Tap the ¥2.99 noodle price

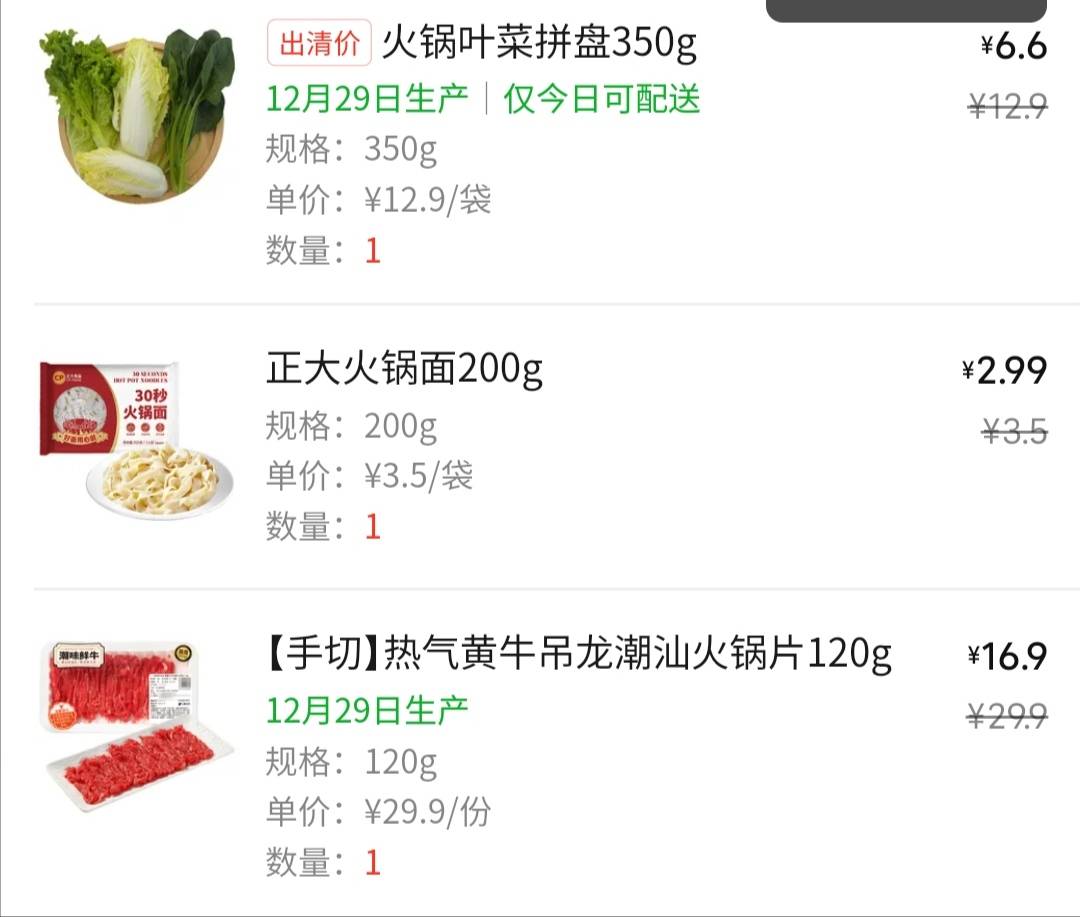coord(1005,371)
